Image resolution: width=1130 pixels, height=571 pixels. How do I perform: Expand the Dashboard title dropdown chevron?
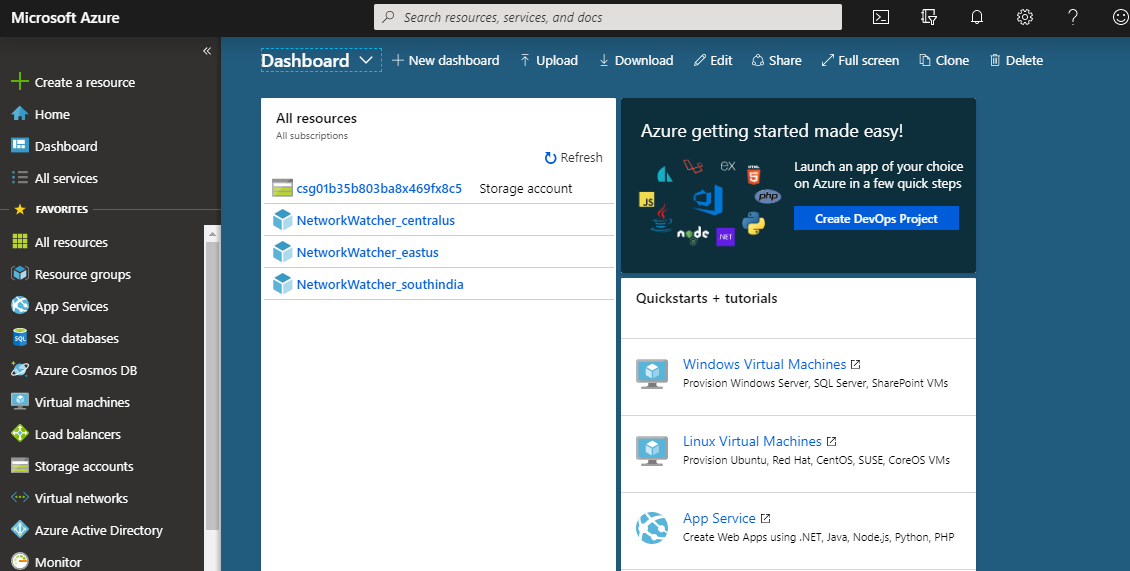click(366, 61)
